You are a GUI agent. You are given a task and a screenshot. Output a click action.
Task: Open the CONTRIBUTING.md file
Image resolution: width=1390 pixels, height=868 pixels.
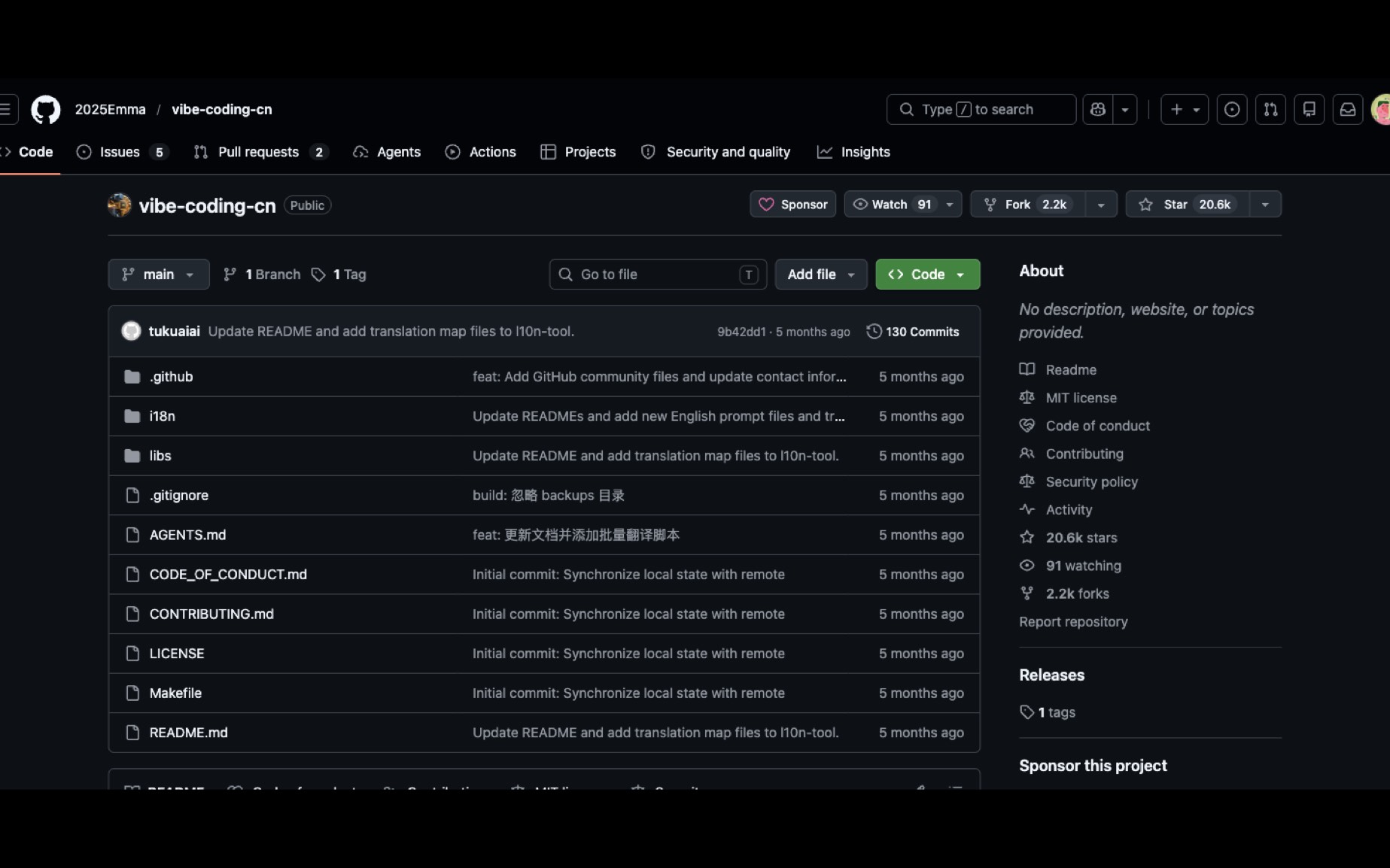(211, 614)
